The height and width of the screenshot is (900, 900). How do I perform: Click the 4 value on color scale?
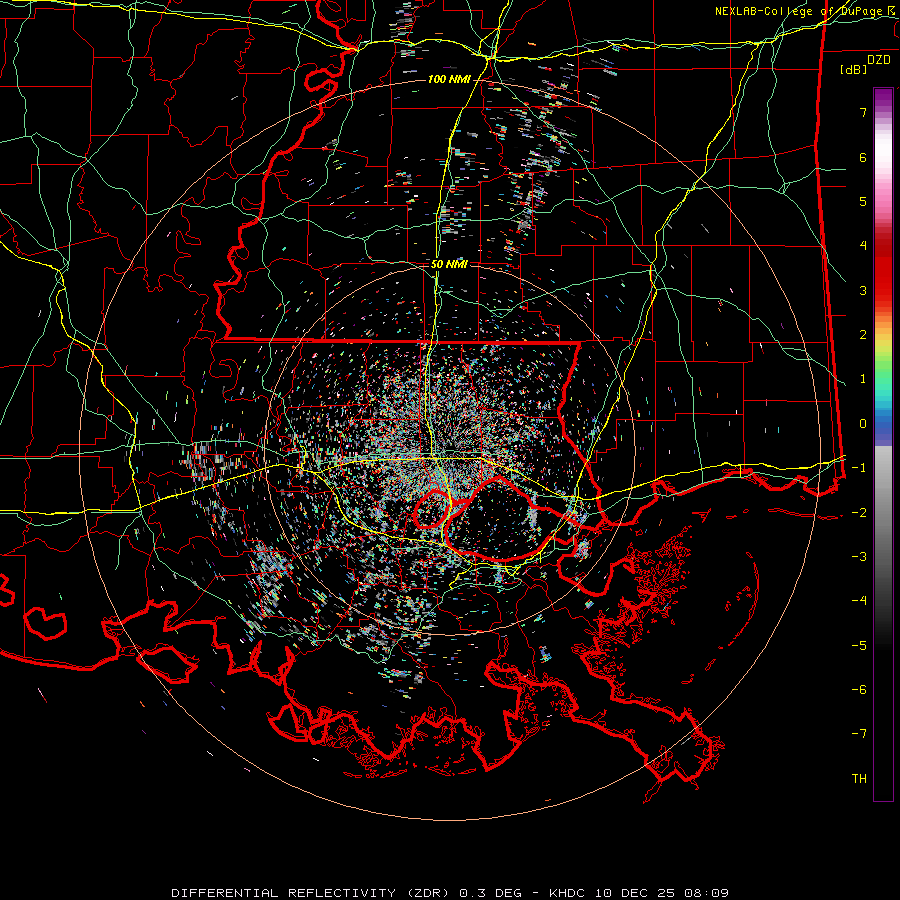pyautogui.click(x=863, y=245)
